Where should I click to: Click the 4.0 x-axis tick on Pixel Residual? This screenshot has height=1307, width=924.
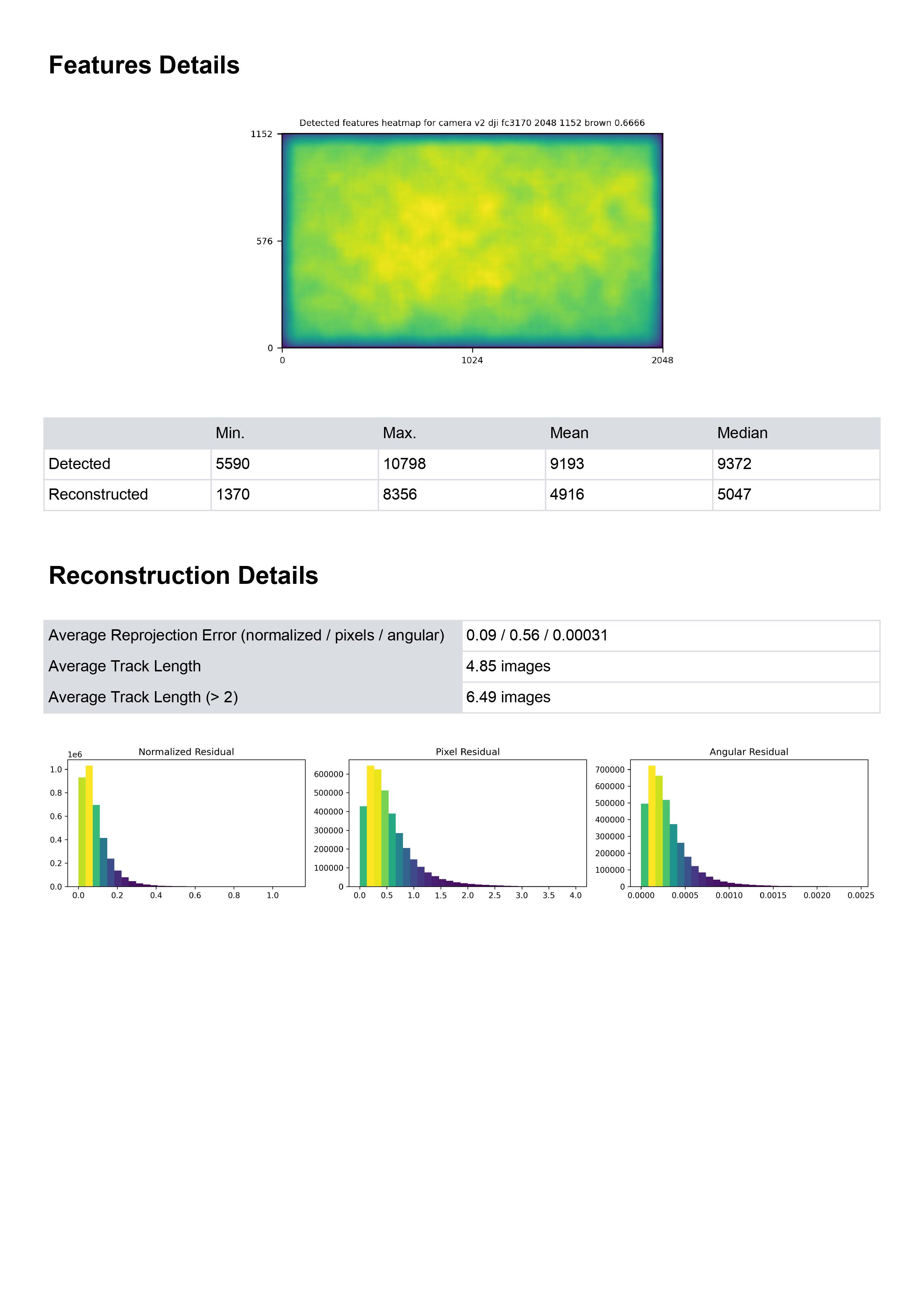[576, 895]
